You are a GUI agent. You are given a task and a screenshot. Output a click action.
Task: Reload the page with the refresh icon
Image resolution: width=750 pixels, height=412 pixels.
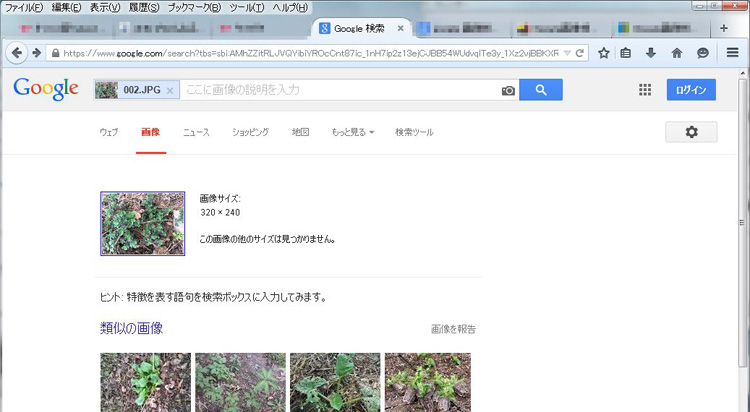[x=580, y=53]
